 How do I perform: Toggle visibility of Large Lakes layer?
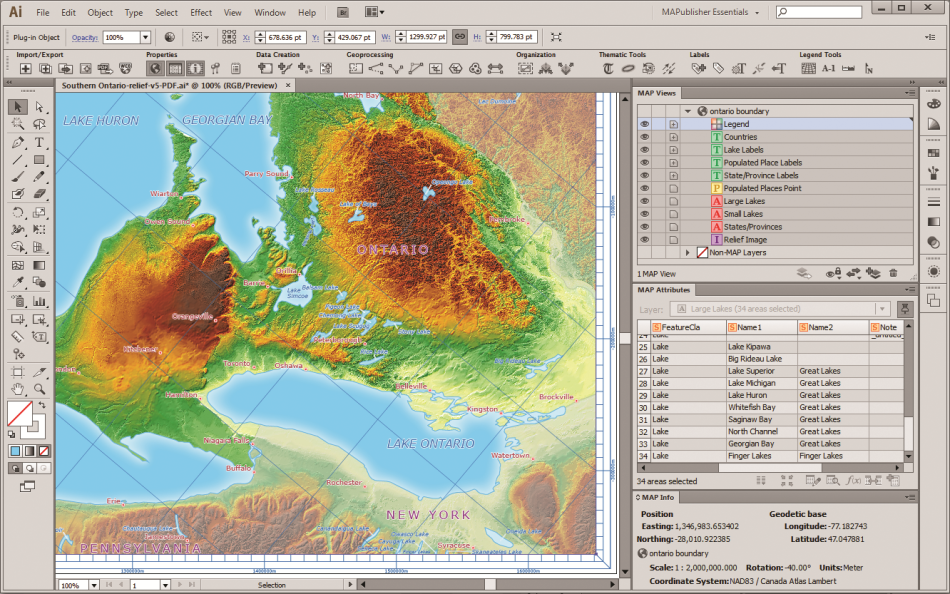pyautogui.click(x=645, y=201)
